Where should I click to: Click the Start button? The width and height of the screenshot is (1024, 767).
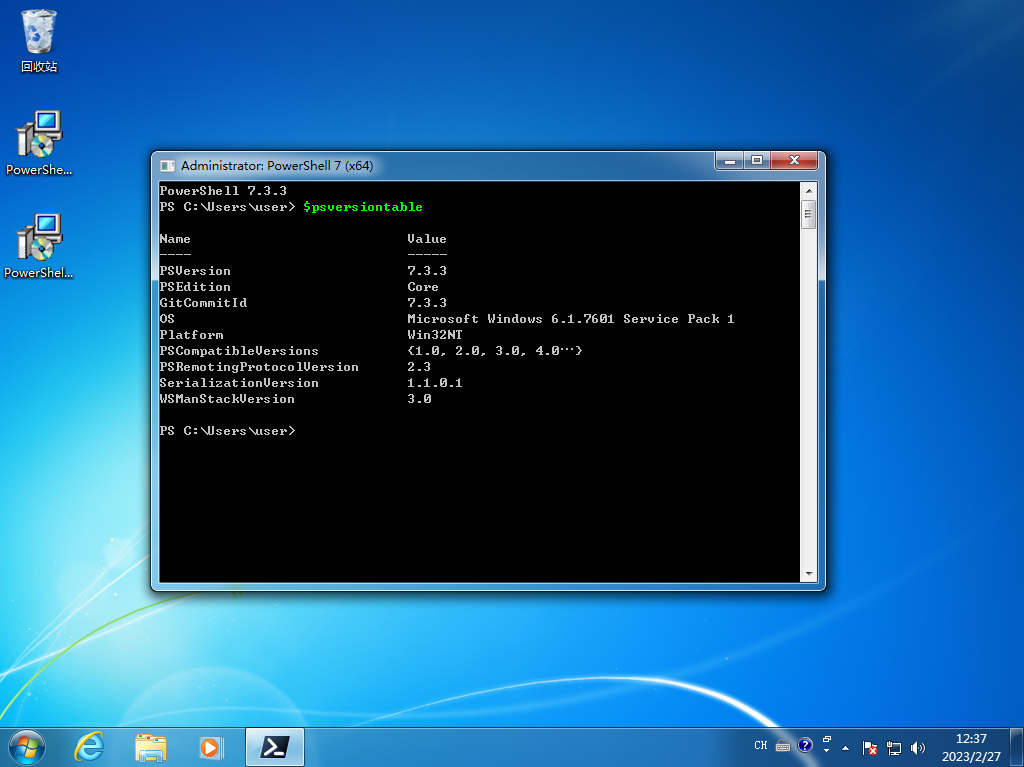25,747
